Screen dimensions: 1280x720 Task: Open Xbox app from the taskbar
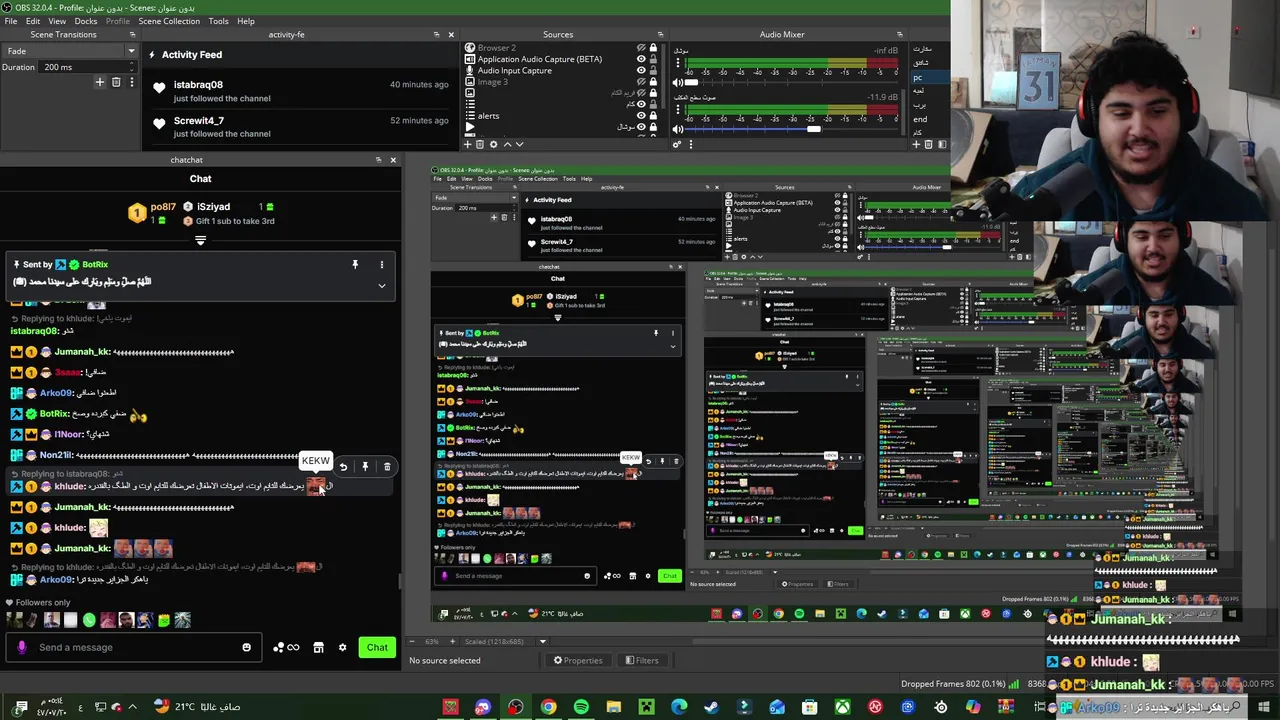843,707
